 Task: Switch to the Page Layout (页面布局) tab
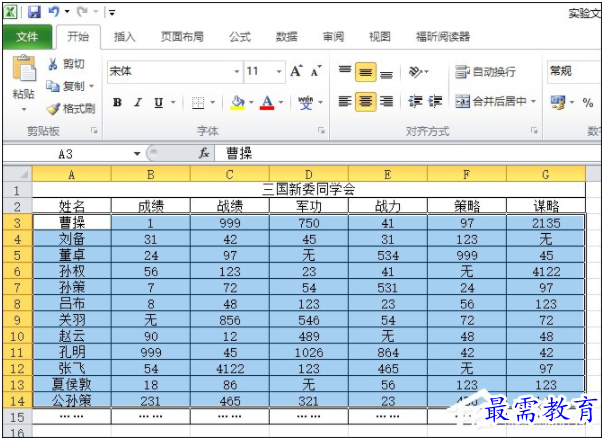(182, 37)
